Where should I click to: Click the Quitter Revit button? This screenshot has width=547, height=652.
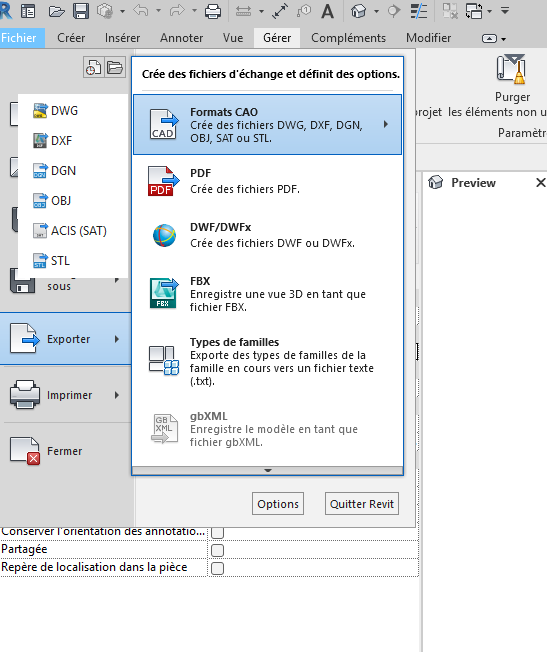362,504
